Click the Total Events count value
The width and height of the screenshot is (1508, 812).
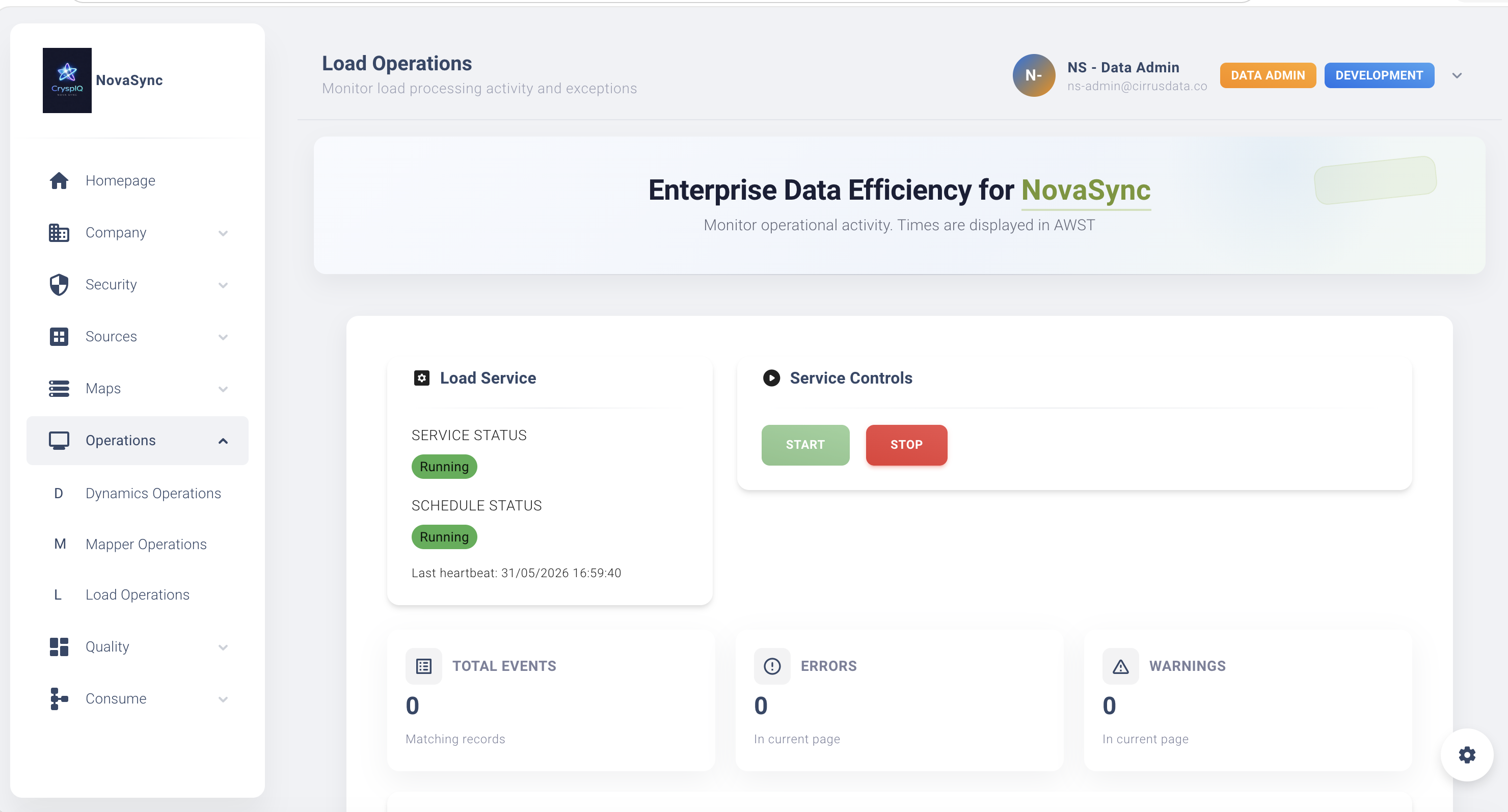[x=413, y=706]
